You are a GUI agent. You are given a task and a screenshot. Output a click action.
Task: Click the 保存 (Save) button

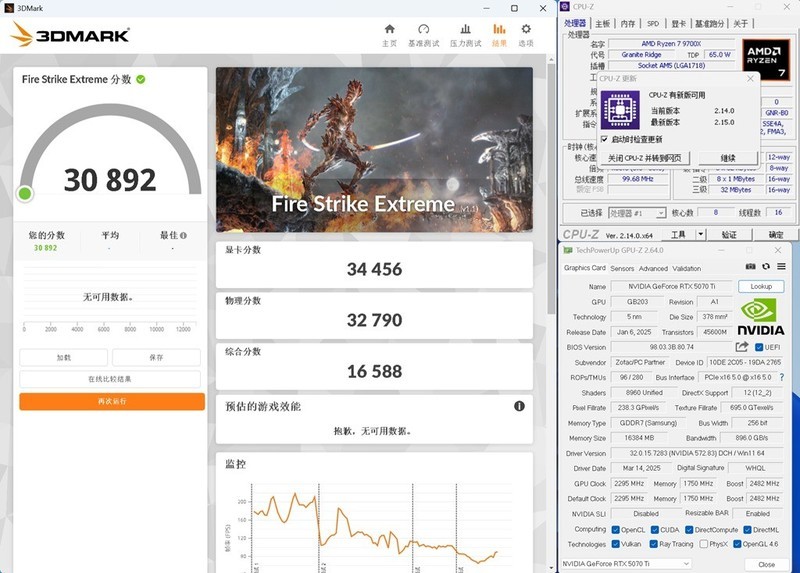point(156,358)
